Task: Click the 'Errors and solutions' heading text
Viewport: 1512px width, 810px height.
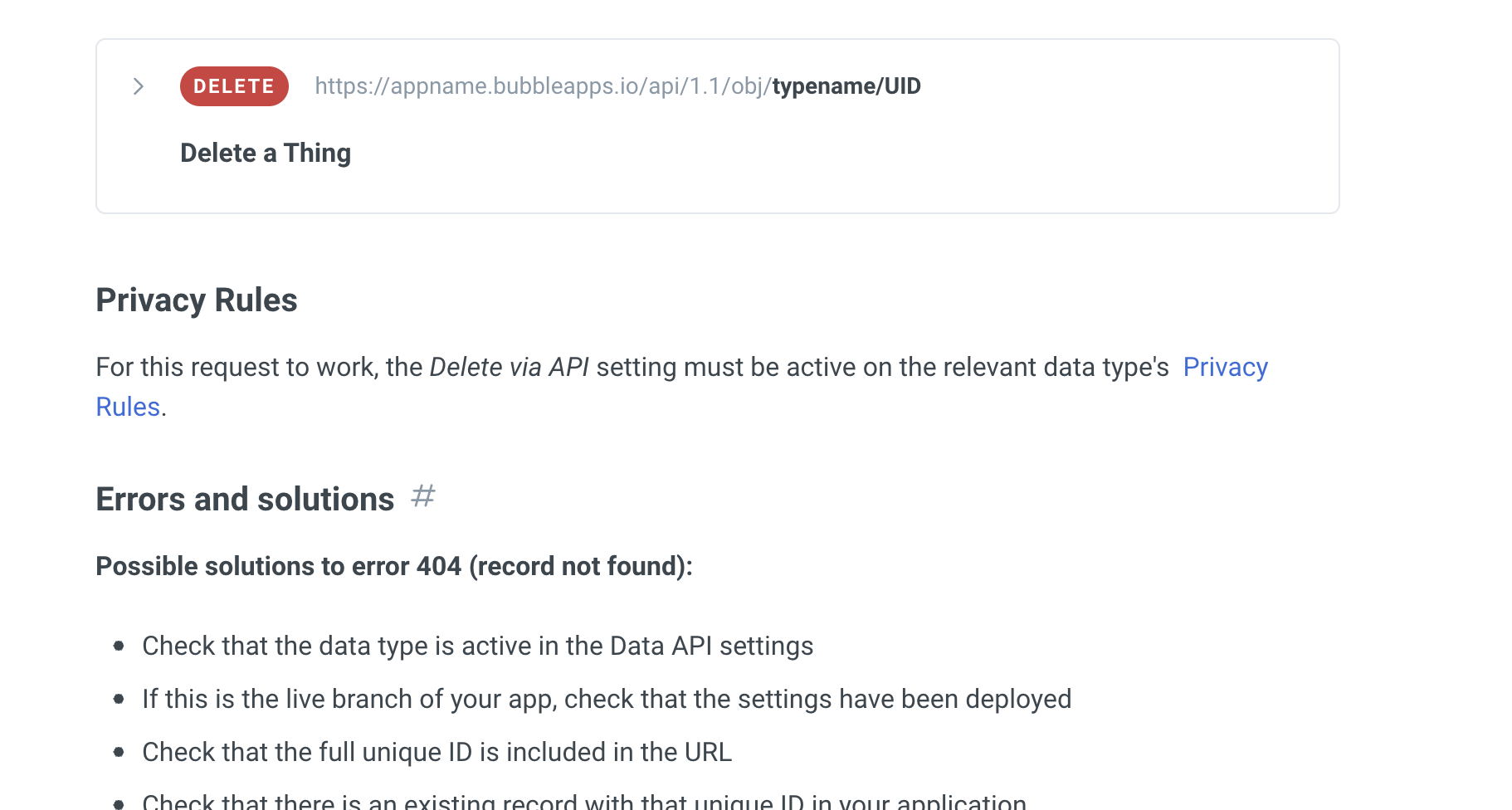Action: 245,500
